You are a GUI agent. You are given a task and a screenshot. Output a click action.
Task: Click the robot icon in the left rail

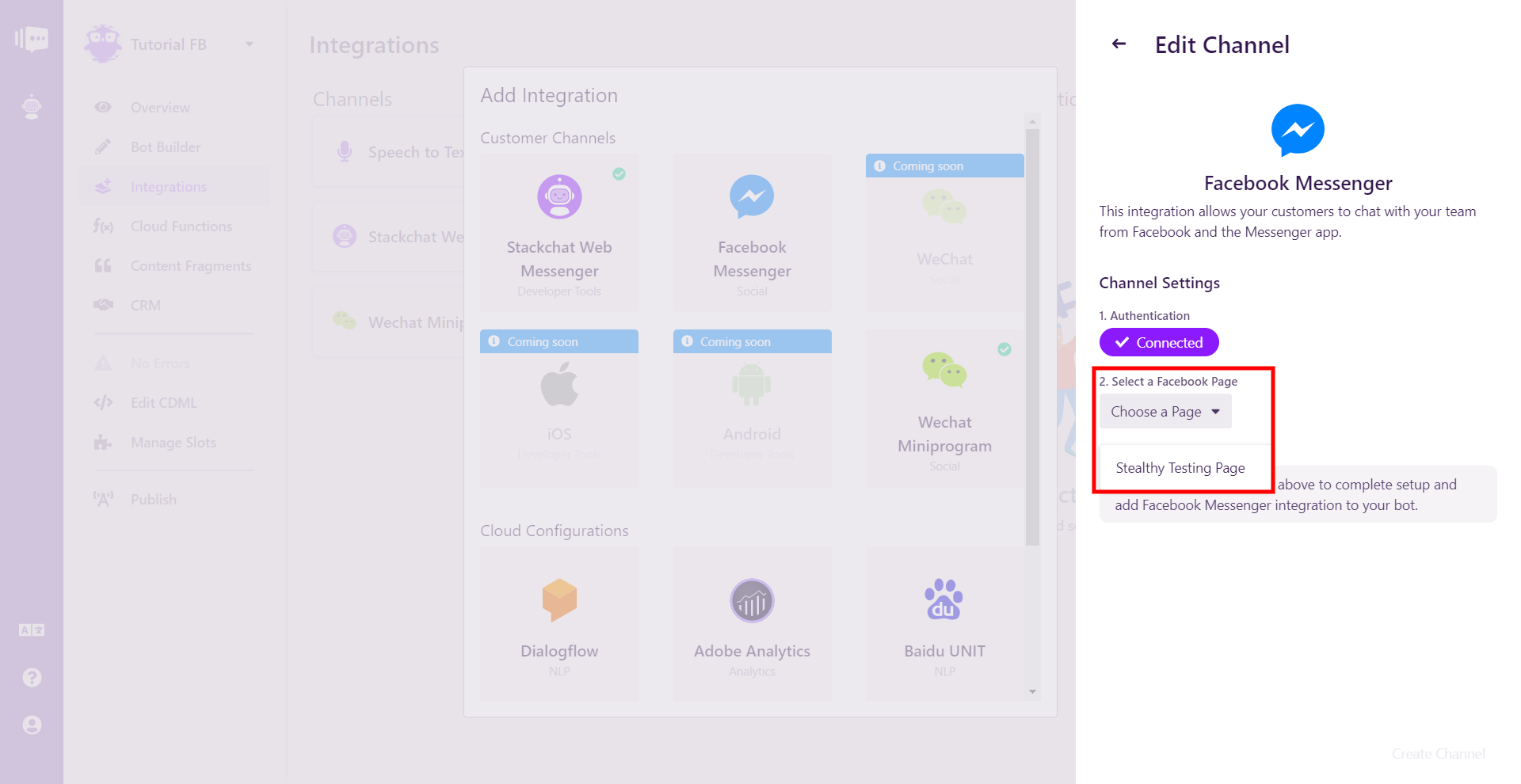[x=32, y=106]
